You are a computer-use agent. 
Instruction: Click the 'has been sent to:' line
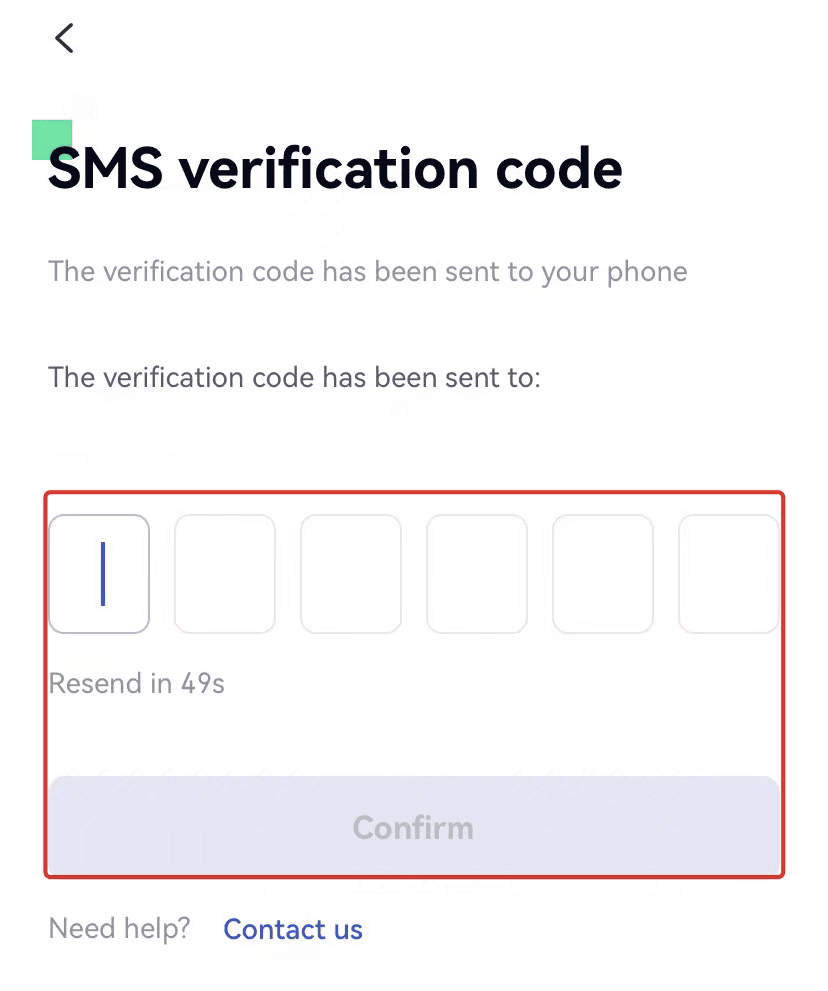[x=294, y=378]
